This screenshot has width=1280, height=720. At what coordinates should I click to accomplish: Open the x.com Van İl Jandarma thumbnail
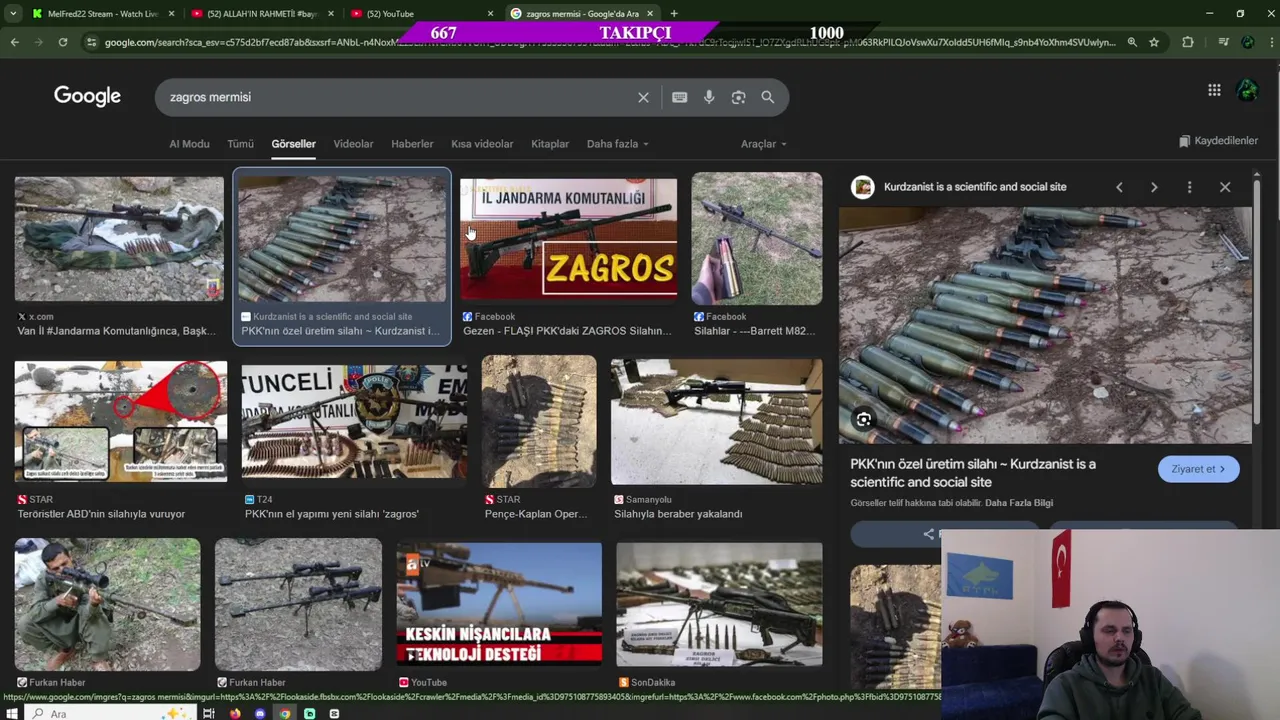(119, 239)
